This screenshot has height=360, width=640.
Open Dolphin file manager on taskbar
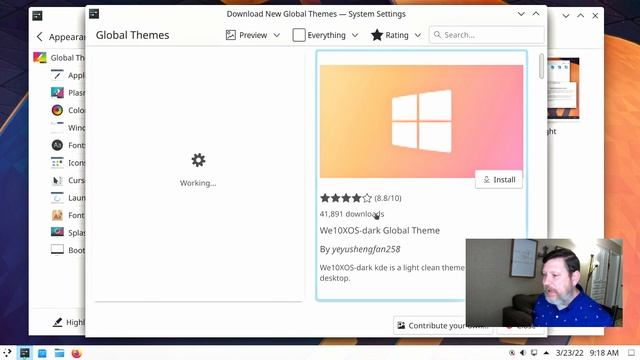click(x=59, y=353)
